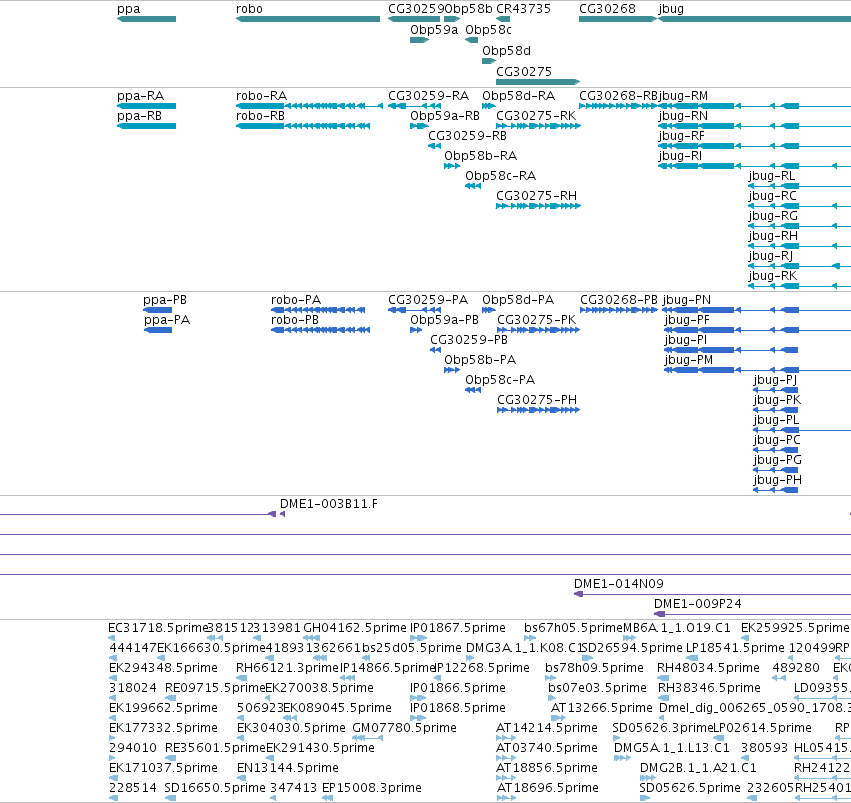The height and width of the screenshot is (803, 851).
Task: Click the RH66121.3prime EST label
Action: coord(287,668)
